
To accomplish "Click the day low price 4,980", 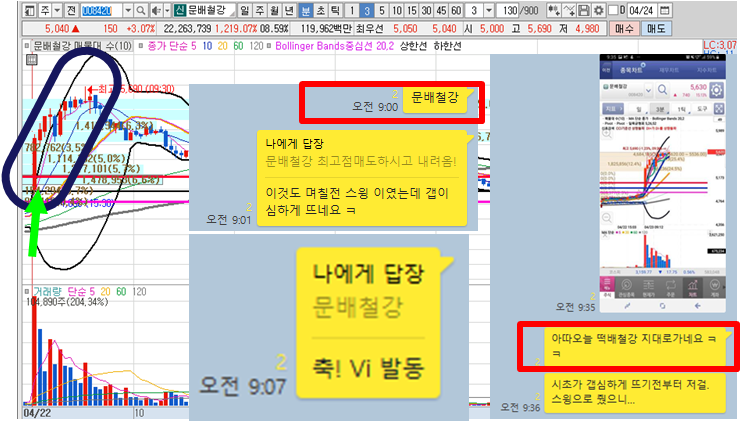I will click(587, 29).
